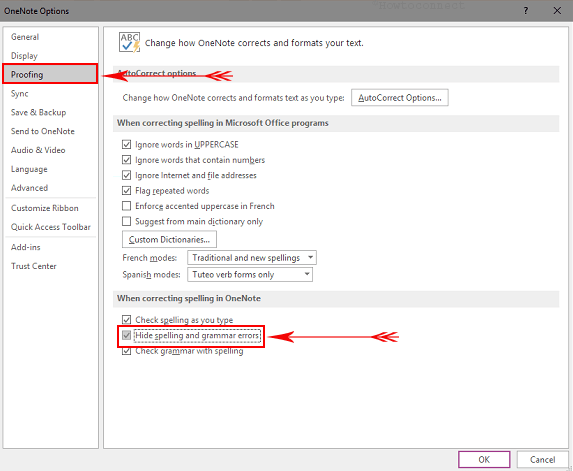Viewport: 573px width, 471px height.
Task: Confirm settings with the OK button
Action: coord(484,459)
